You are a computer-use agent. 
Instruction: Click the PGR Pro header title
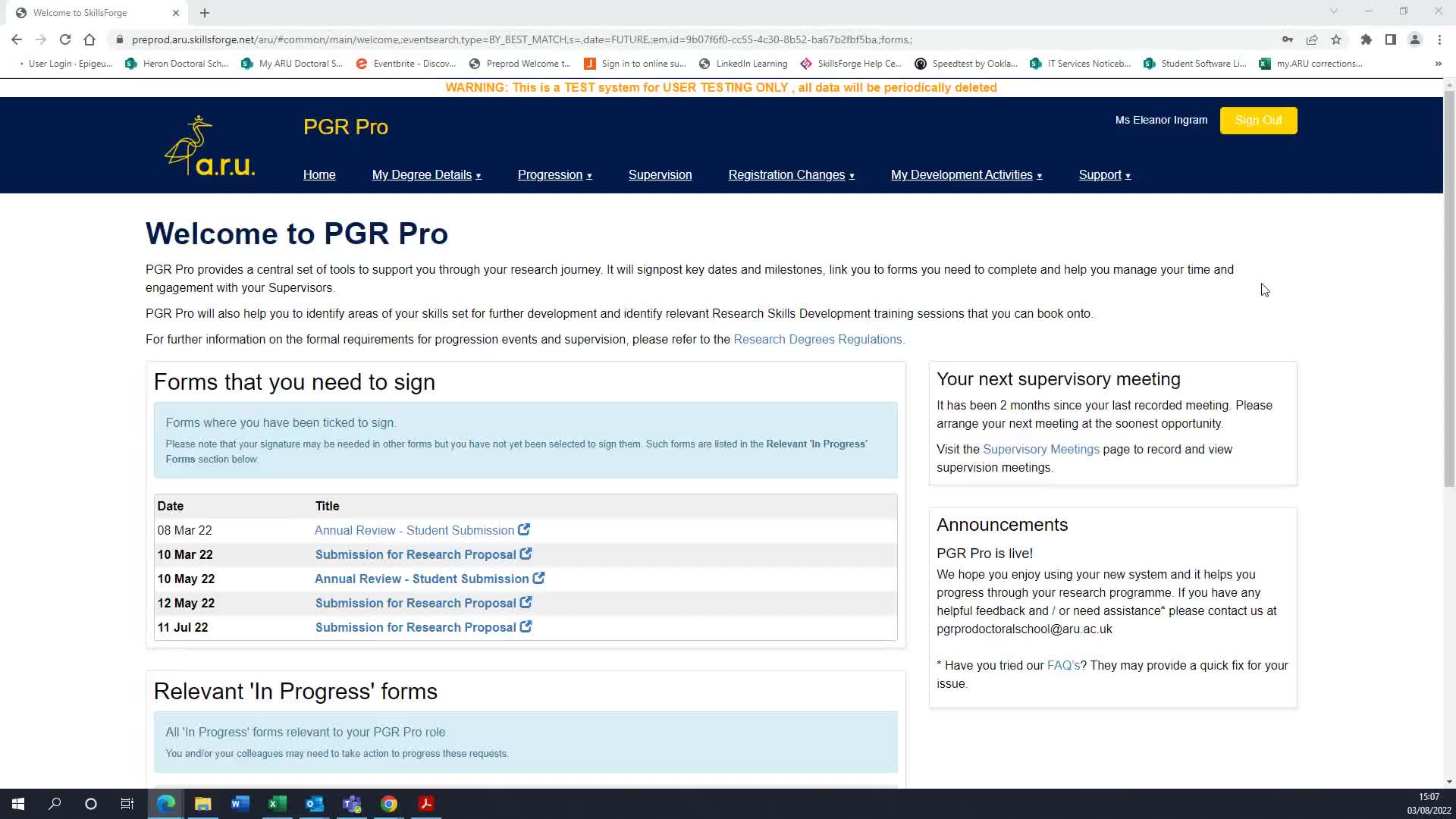346,127
